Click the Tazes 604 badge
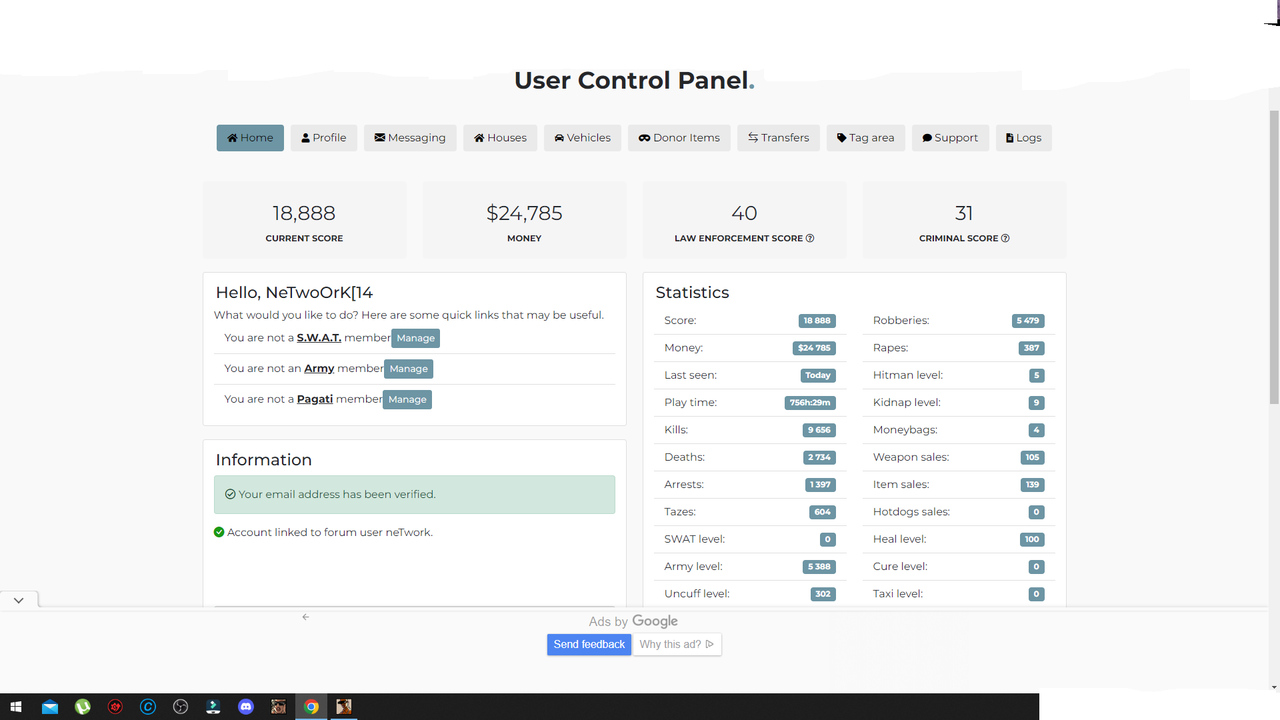1280x720 pixels. coord(822,512)
